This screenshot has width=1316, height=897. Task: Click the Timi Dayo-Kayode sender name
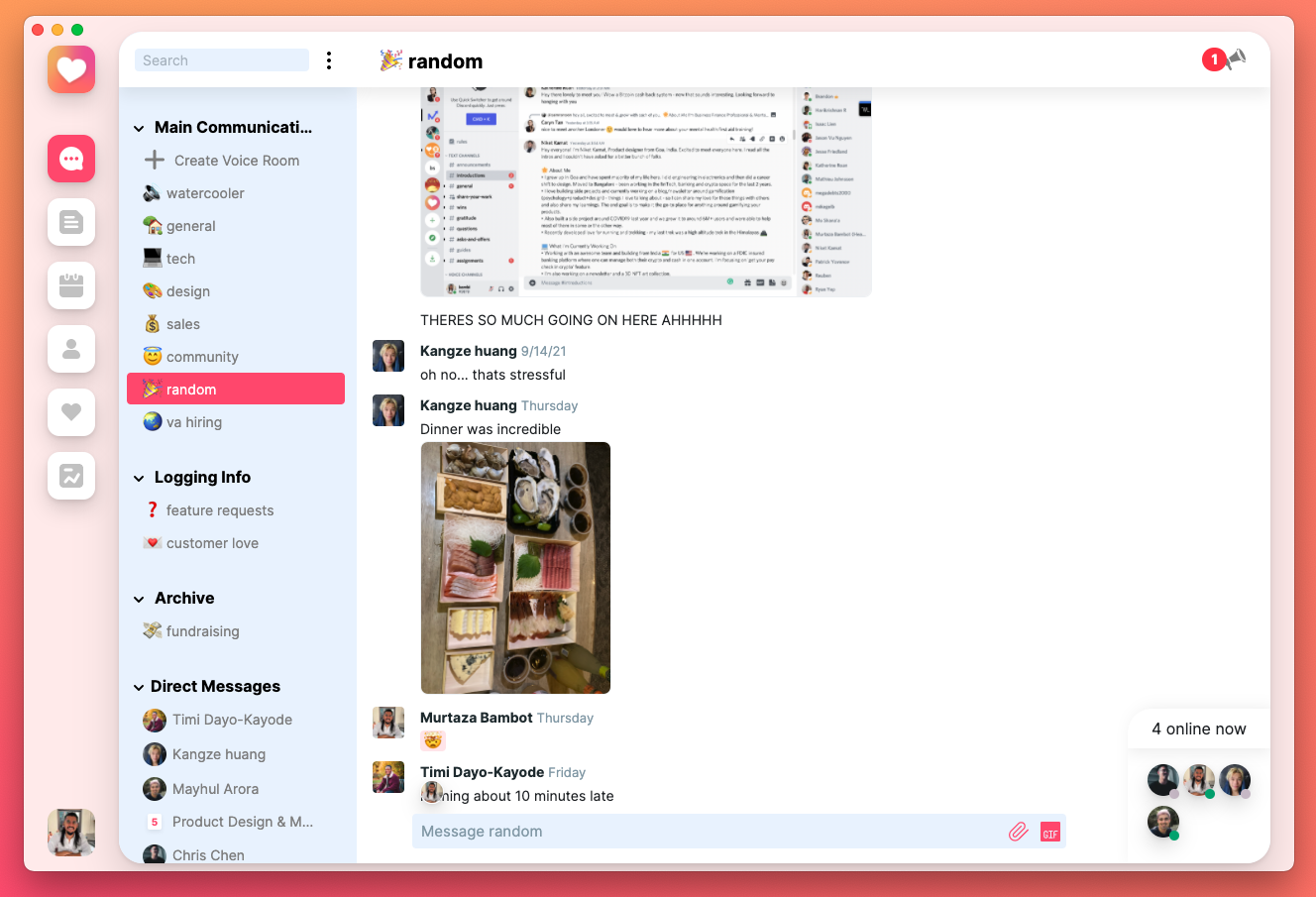pos(482,772)
